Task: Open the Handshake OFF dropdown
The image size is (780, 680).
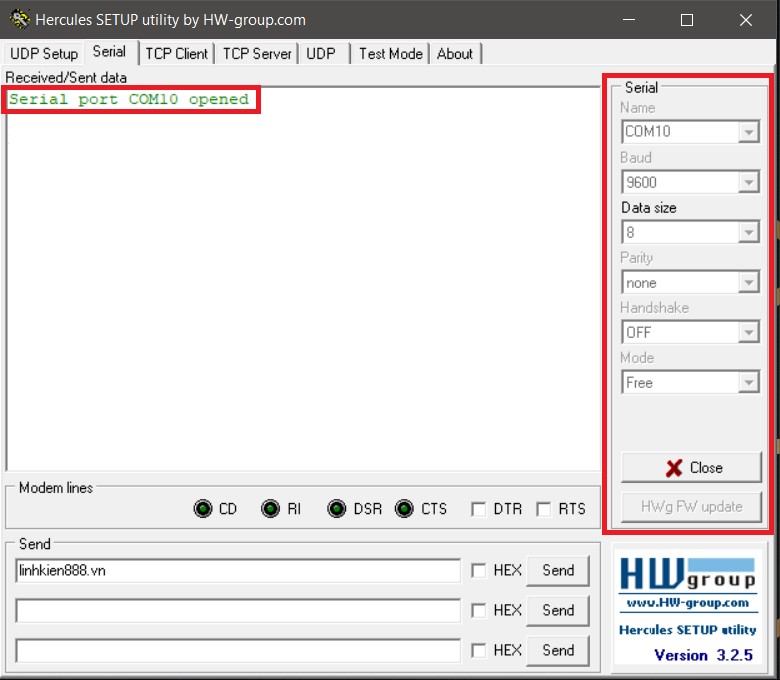Action: click(x=749, y=332)
